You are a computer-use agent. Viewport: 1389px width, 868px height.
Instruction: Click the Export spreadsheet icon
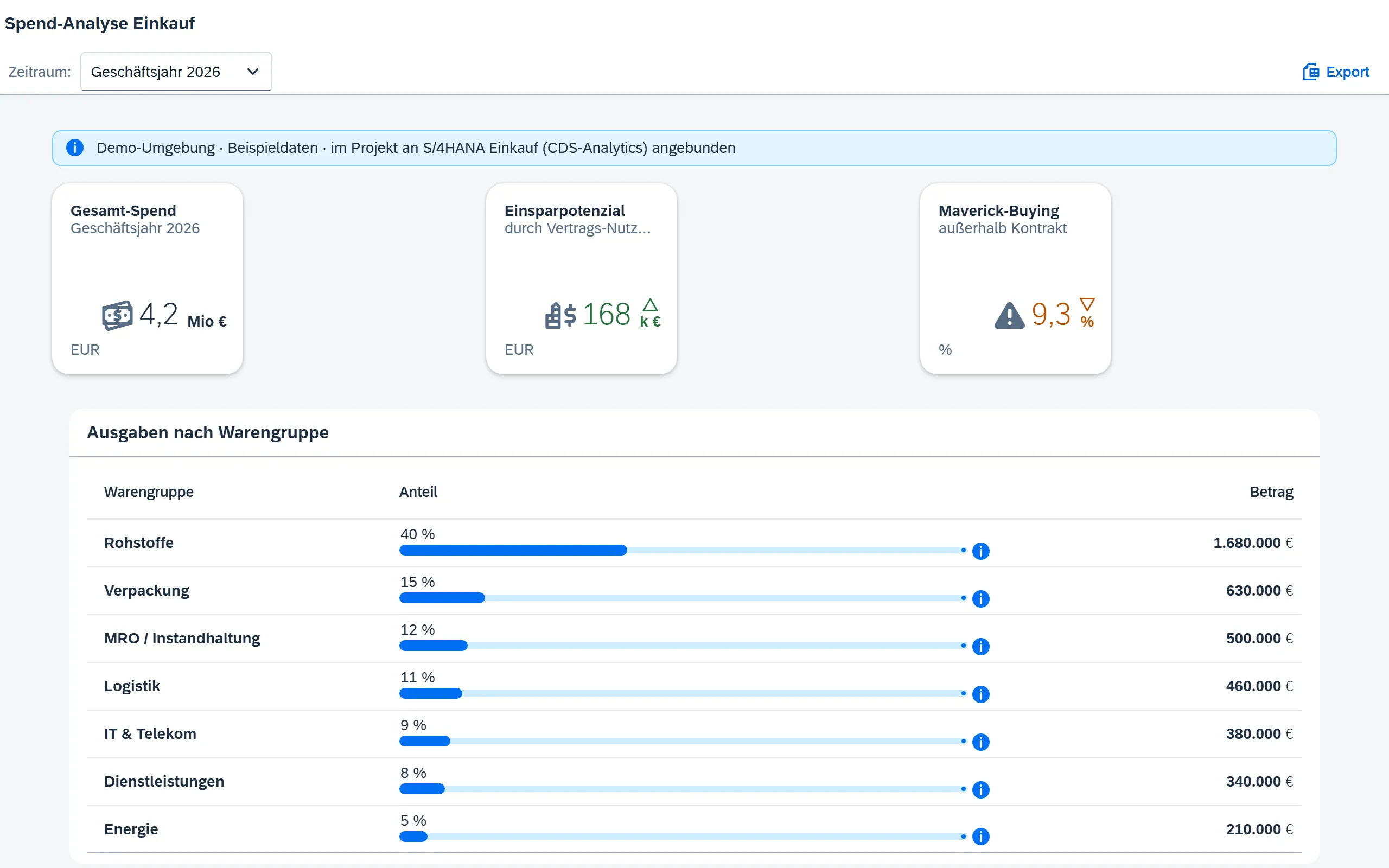coord(1311,72)
